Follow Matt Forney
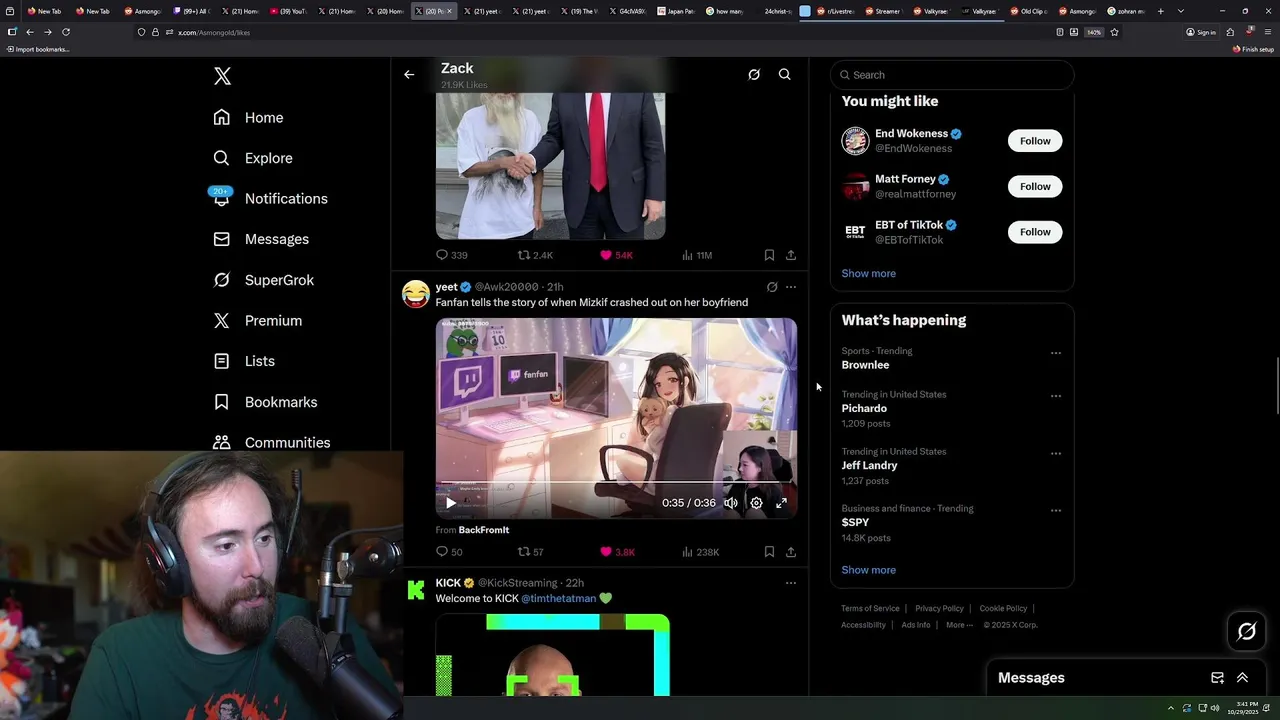This screenshot has width=1280, height=720. 1035,186
